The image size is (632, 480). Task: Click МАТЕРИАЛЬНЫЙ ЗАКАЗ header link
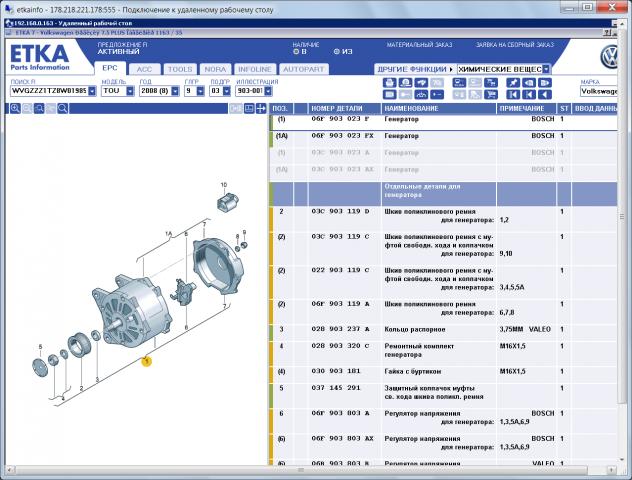pyautogui.click(x=419, y=45)
